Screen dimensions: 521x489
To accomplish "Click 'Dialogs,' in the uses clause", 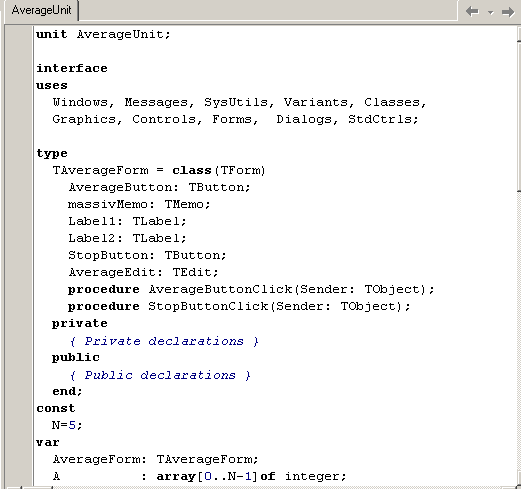I will point(307,119).
